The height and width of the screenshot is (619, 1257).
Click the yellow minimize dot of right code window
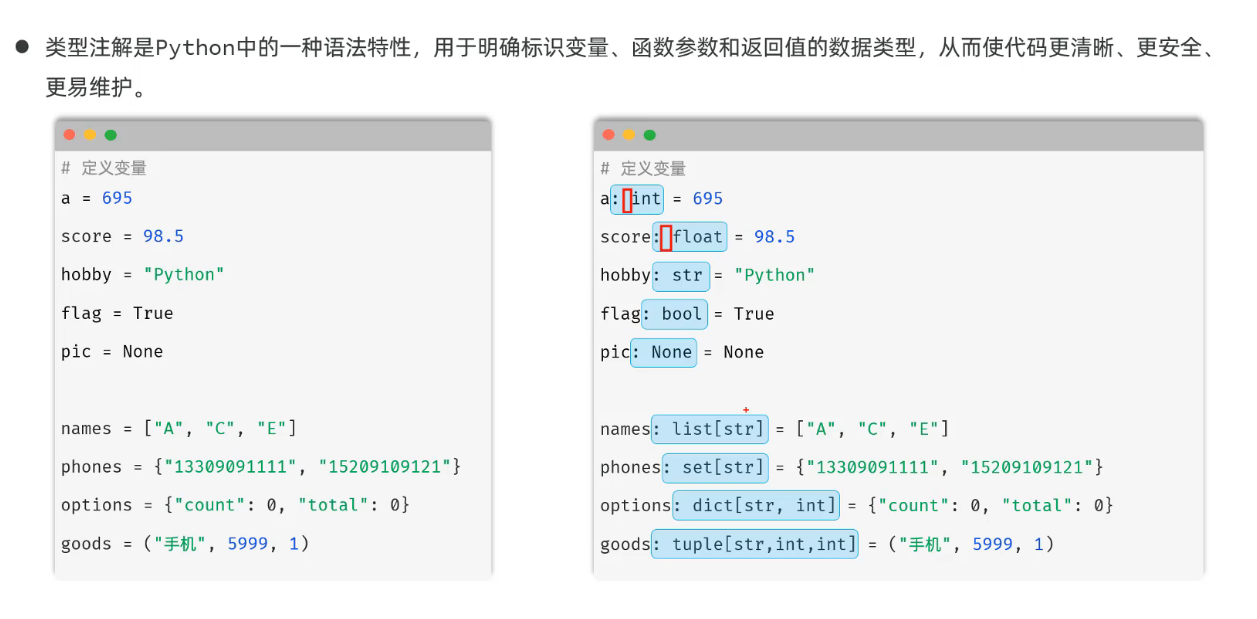pos(629,135)
